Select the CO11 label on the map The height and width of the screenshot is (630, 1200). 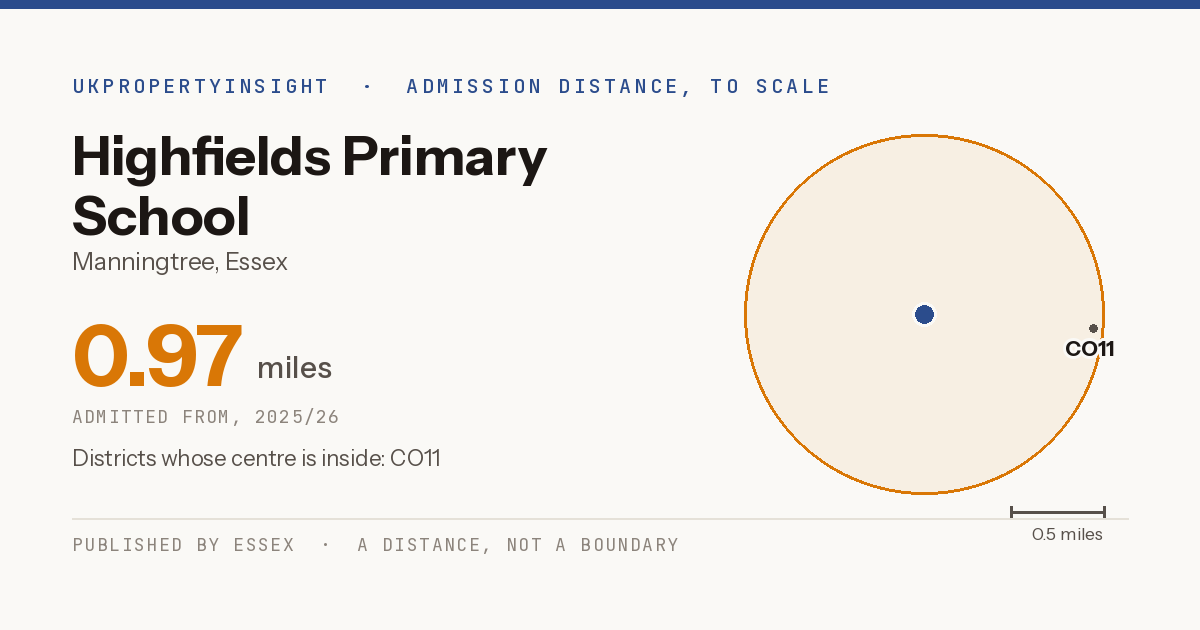point(1090,349)
